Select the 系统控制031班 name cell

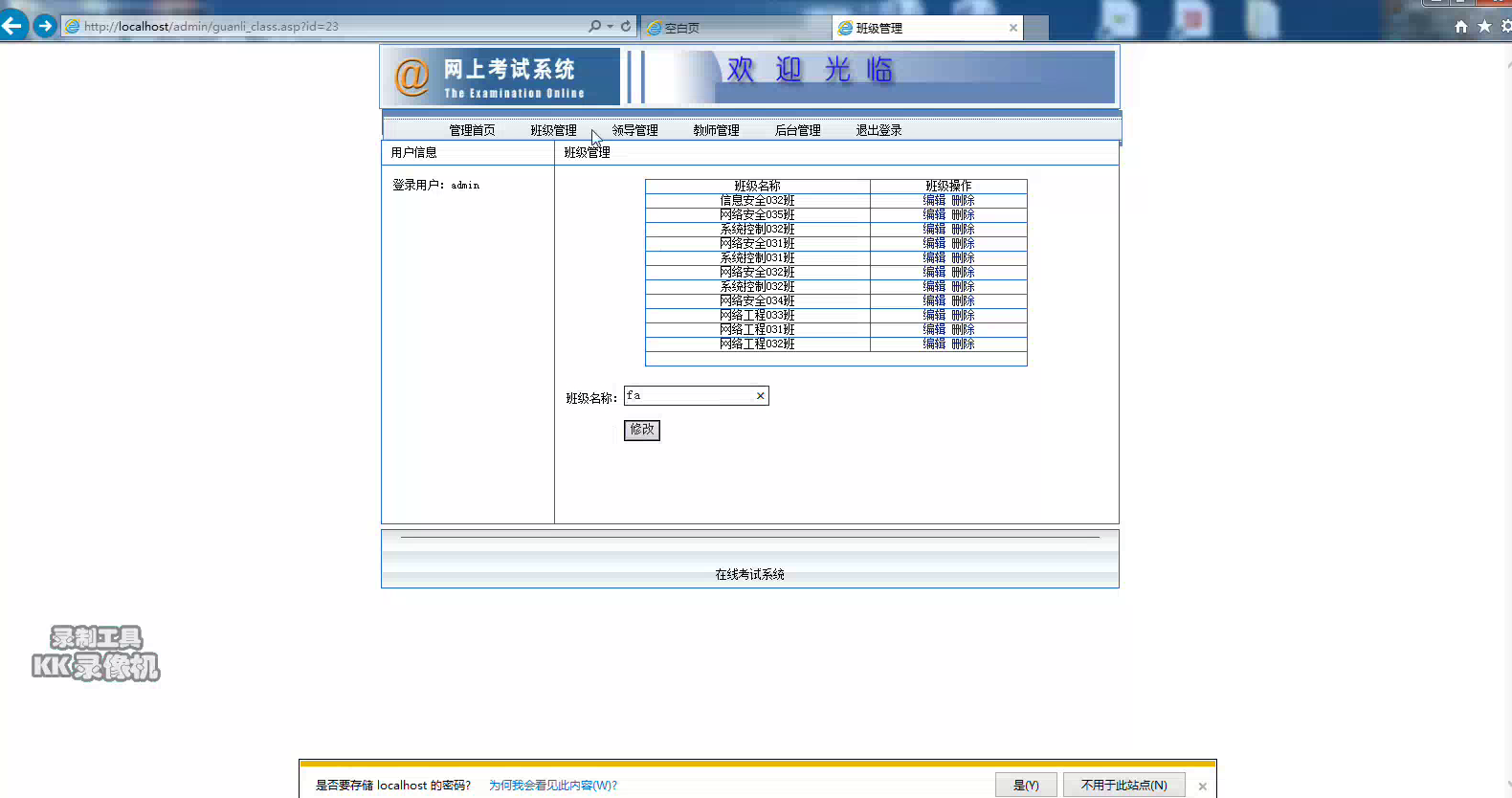758,257
